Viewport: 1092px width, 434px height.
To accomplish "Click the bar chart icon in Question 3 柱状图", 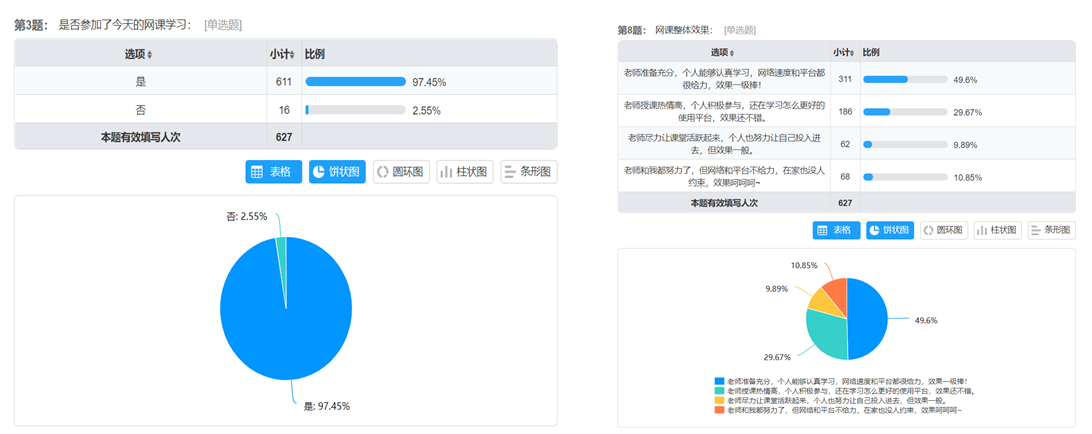I will pos(446,172).
